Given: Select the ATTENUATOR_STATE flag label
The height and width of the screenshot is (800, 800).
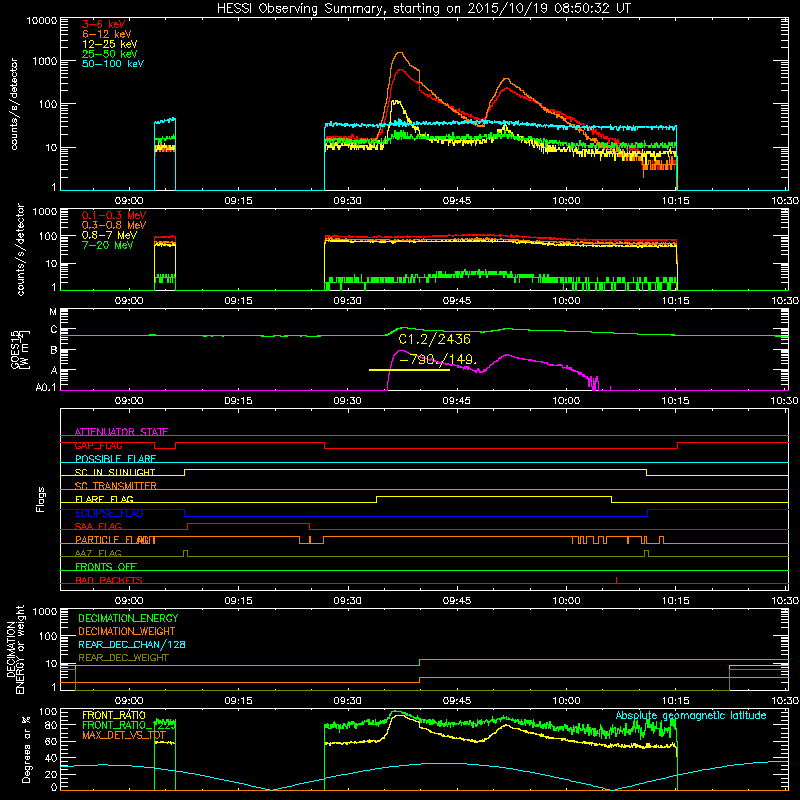Looking at the screenshot, I should tap(121, 432).
